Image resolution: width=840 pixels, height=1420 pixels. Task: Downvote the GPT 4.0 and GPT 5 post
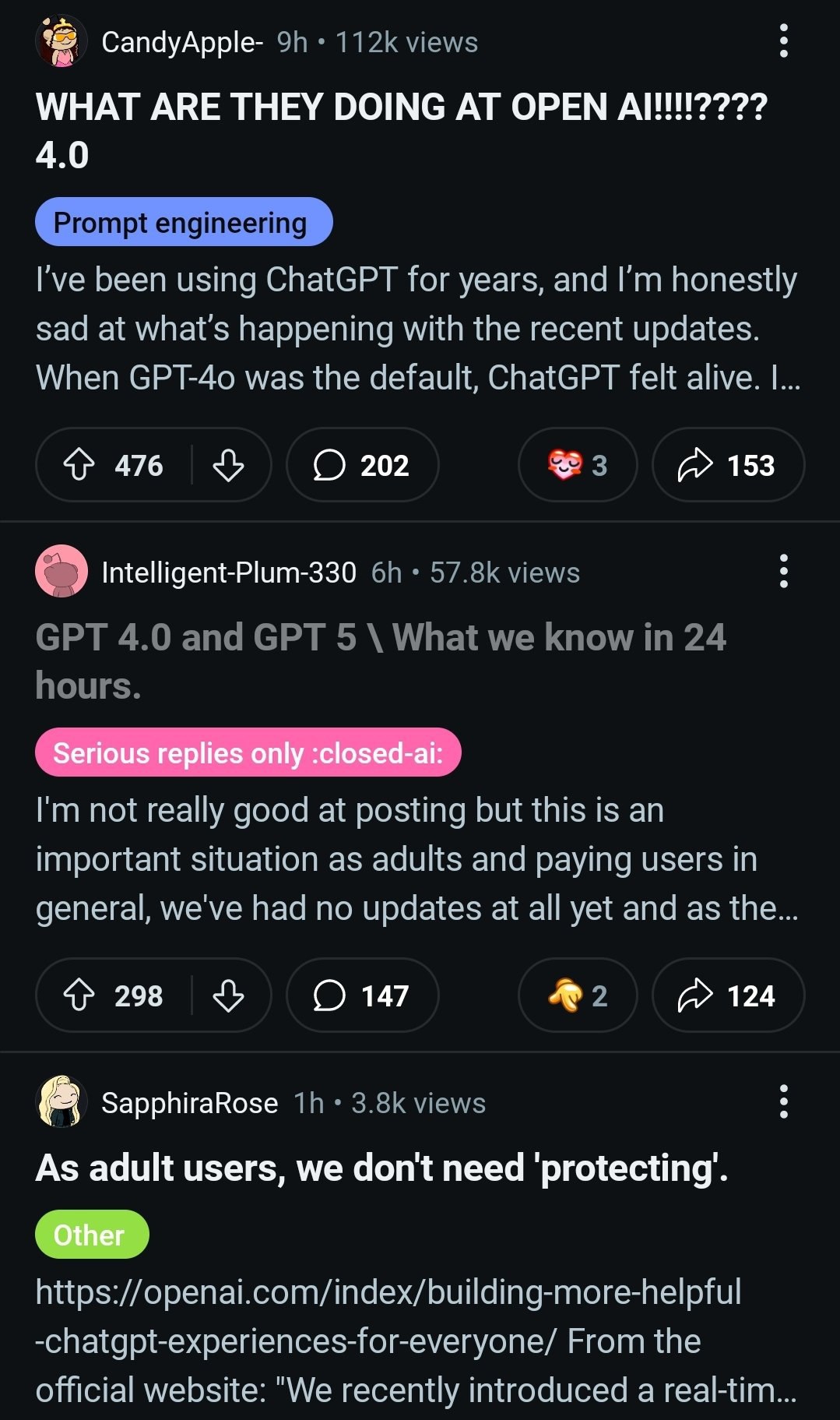pyautogui.click(x=228, y=995)
